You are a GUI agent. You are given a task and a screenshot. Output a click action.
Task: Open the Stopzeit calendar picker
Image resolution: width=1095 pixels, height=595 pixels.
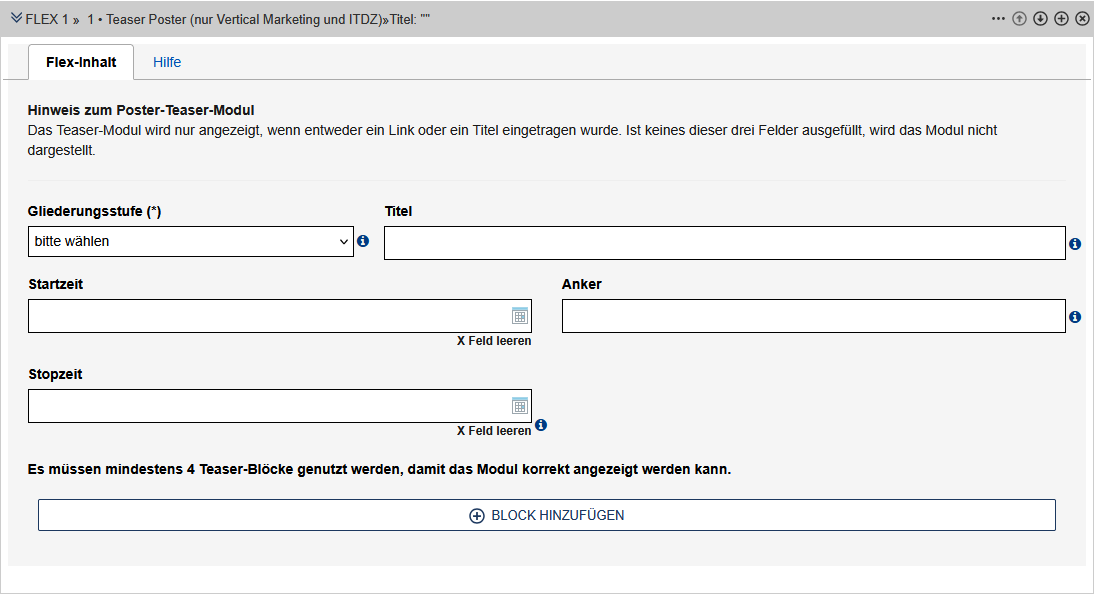519,406
